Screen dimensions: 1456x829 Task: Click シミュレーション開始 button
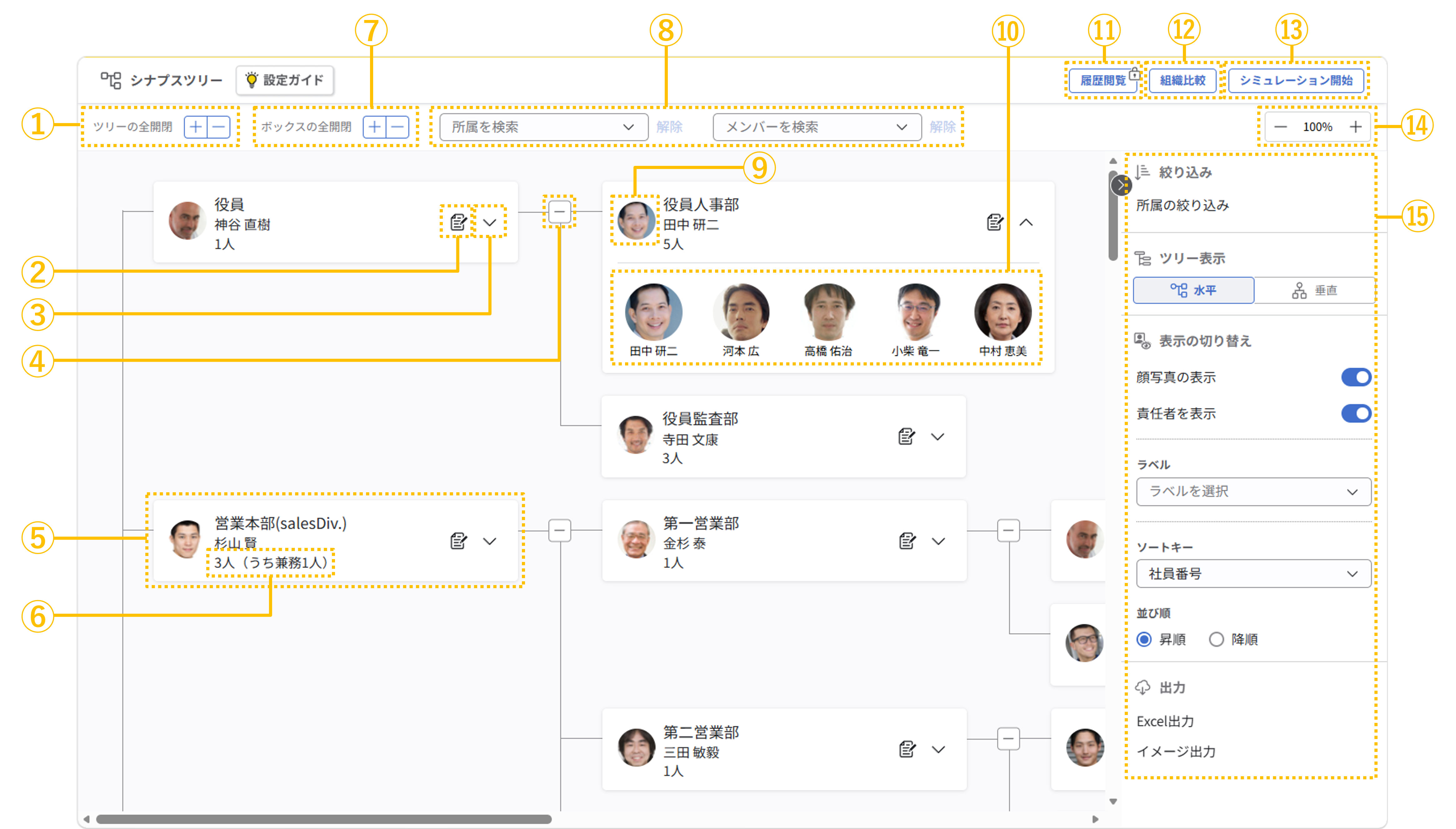[x=1296, y=80]
